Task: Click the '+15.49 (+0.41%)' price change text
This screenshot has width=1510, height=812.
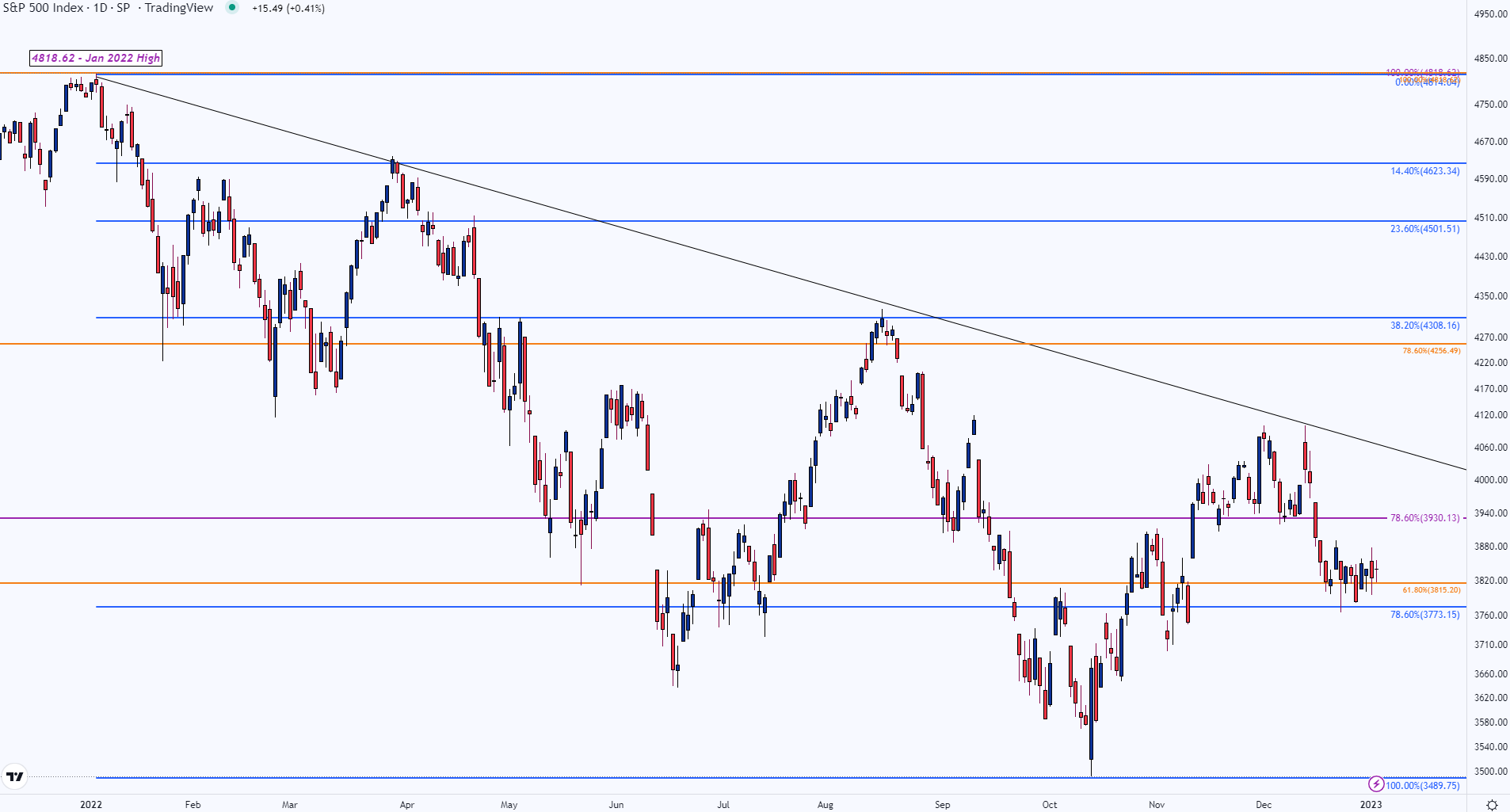Action: 288,8
